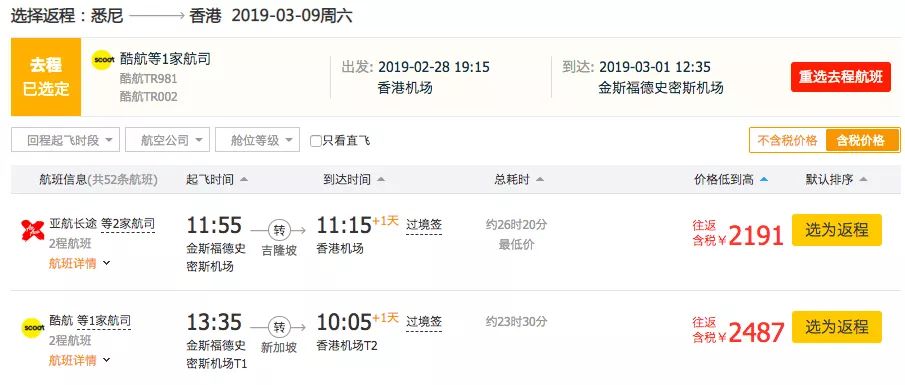Screen dimensions: 905x385
Task: Expand 航班详情 for the AirAsia flight
Action: (x=79, y=264)
